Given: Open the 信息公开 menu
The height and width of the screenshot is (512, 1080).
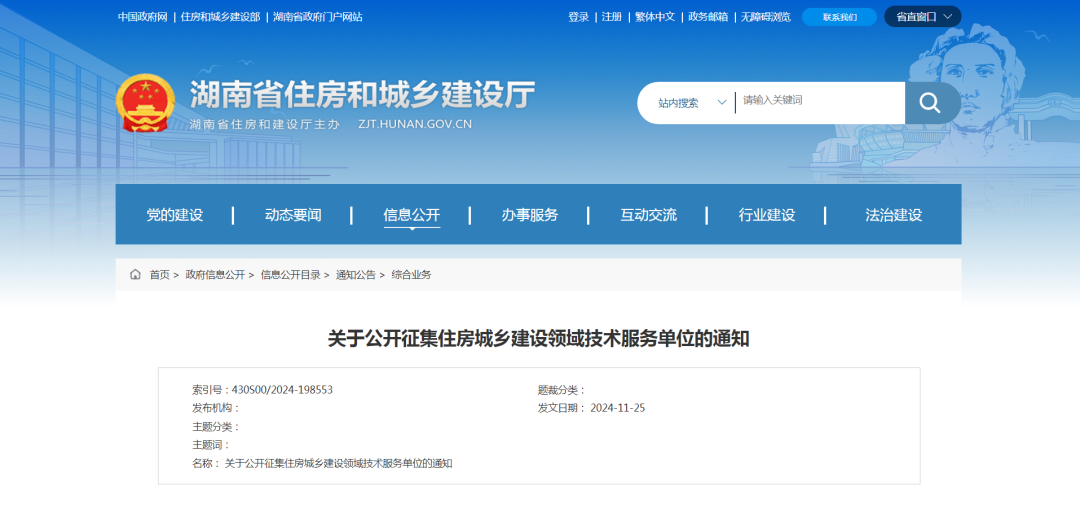Looking at the screenshot, I should pyautogui.click(x=411, y=215).
